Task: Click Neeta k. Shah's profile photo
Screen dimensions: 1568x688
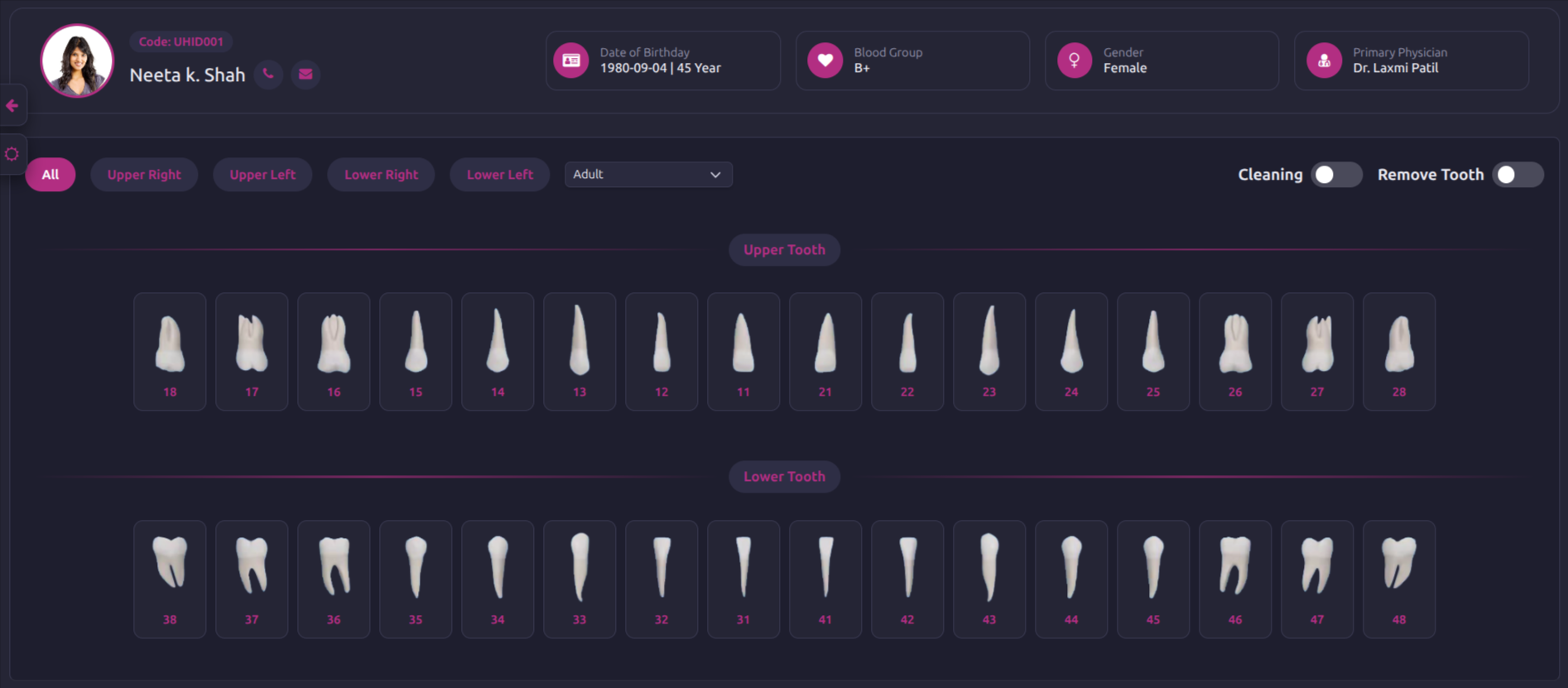Action: coord(77,61)
